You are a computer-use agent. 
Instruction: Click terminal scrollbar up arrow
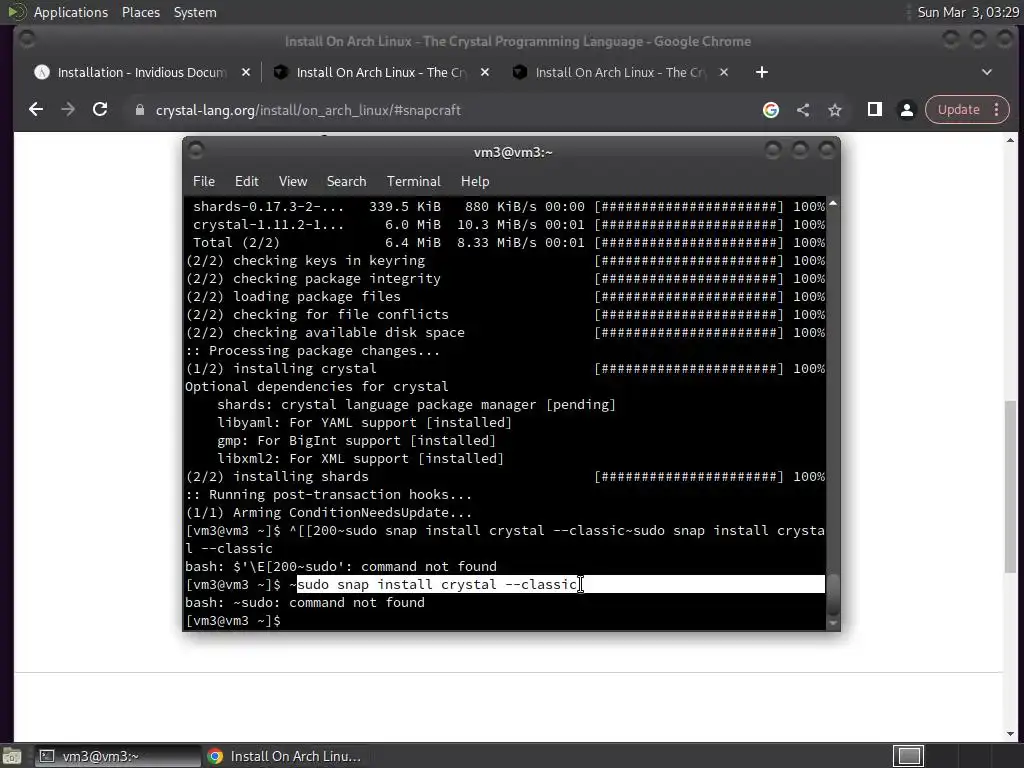point(833,203)
